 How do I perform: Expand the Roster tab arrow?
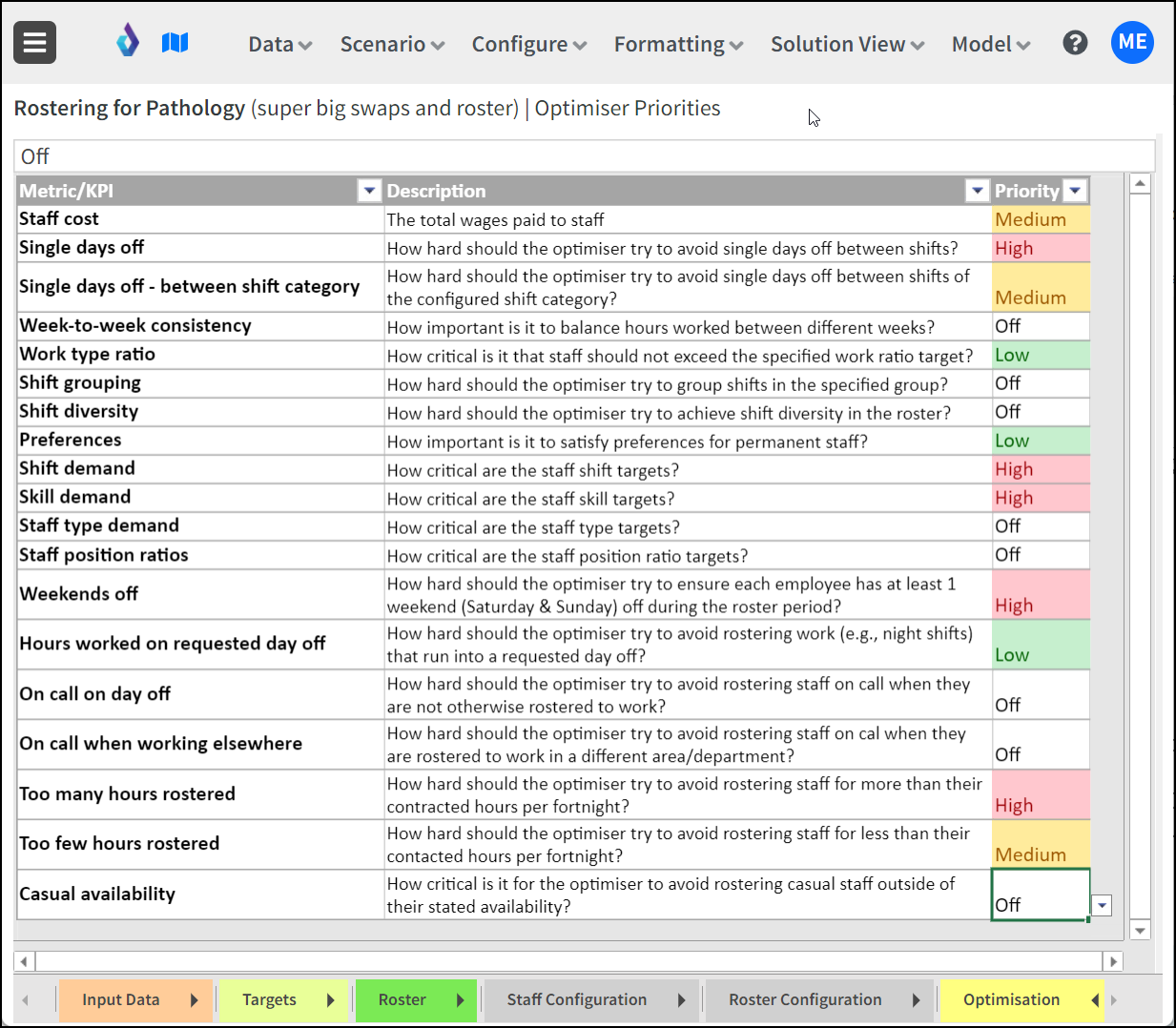(461, 1000)
